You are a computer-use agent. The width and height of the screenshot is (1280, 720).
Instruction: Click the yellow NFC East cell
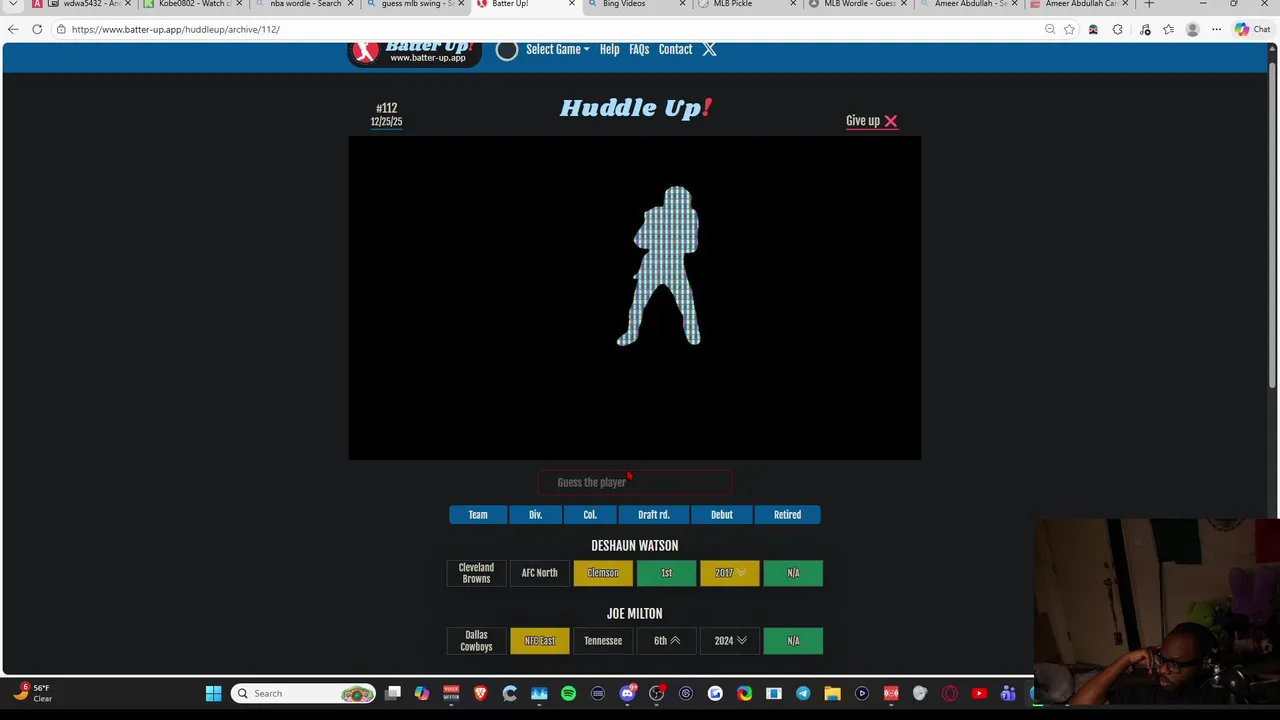pyautogui.click(x=540, y=641)
